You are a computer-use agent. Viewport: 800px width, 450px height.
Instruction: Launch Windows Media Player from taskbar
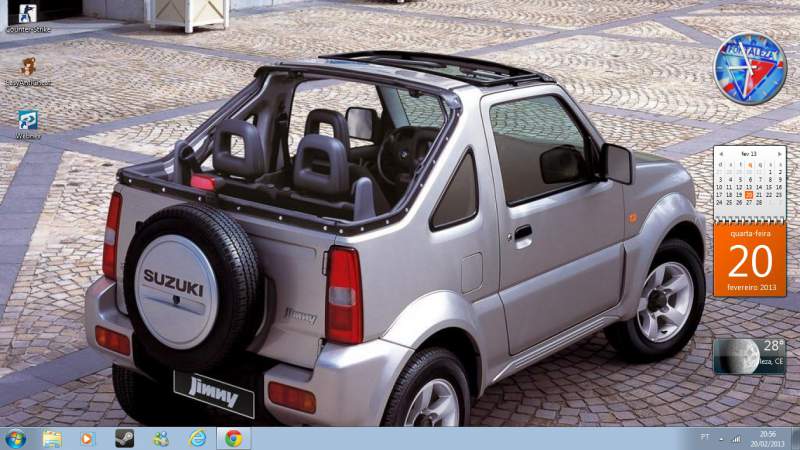tap(87, 439)
